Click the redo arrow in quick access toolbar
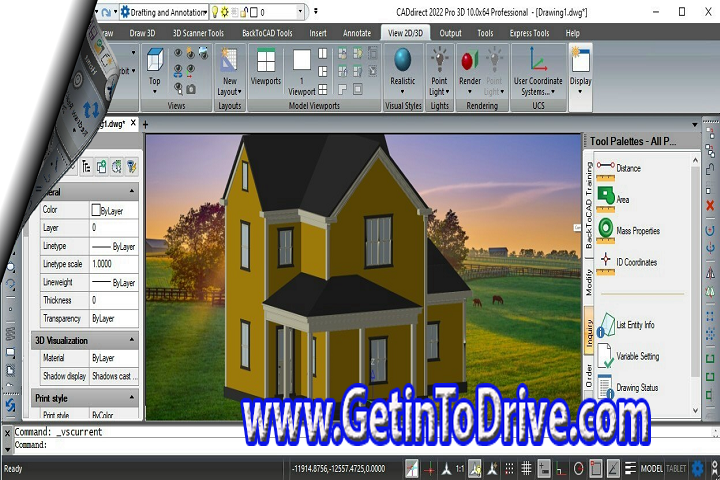Viewport: 720px width, 480px height. click(x=106, y=12)
